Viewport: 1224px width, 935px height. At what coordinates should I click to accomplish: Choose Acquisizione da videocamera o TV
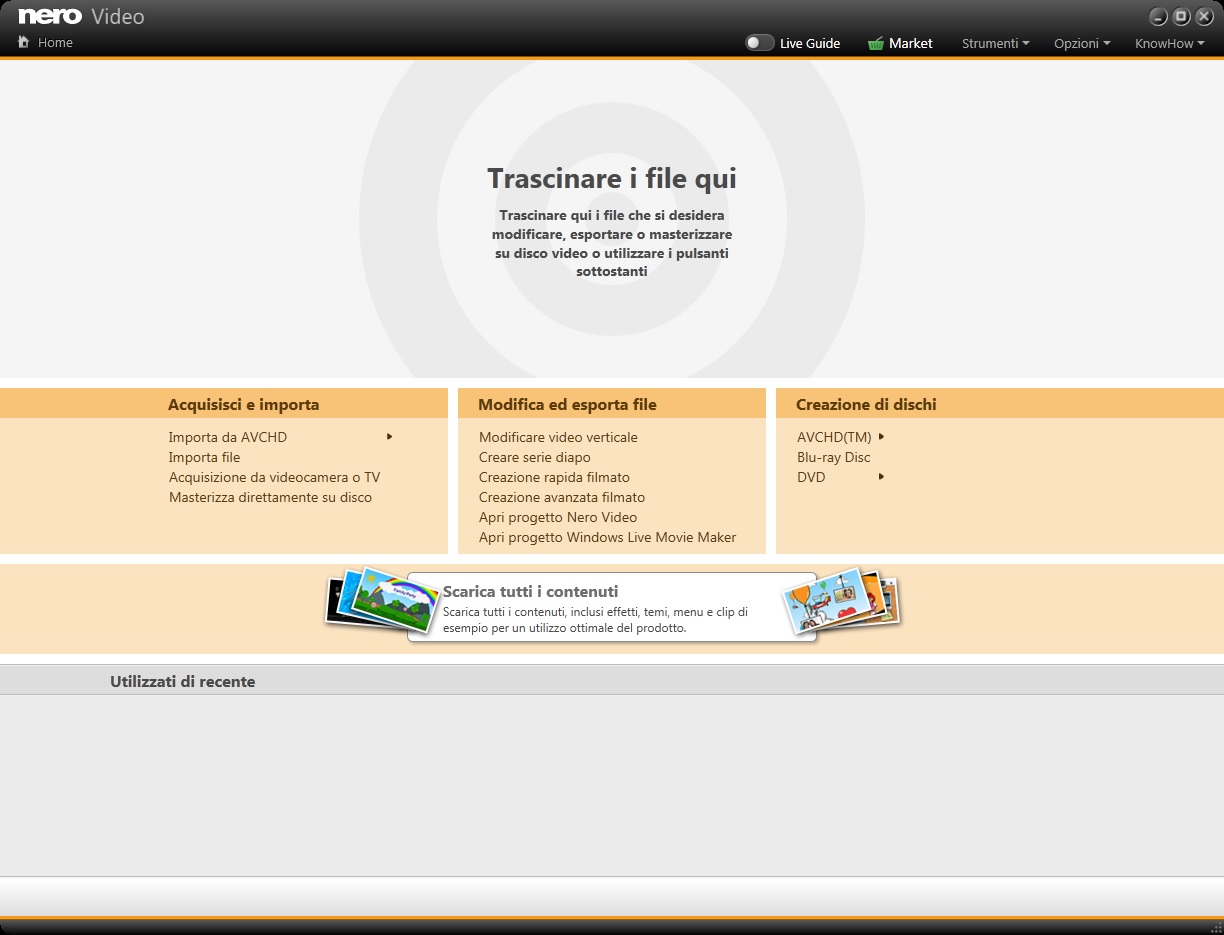(x=274, y=477)
